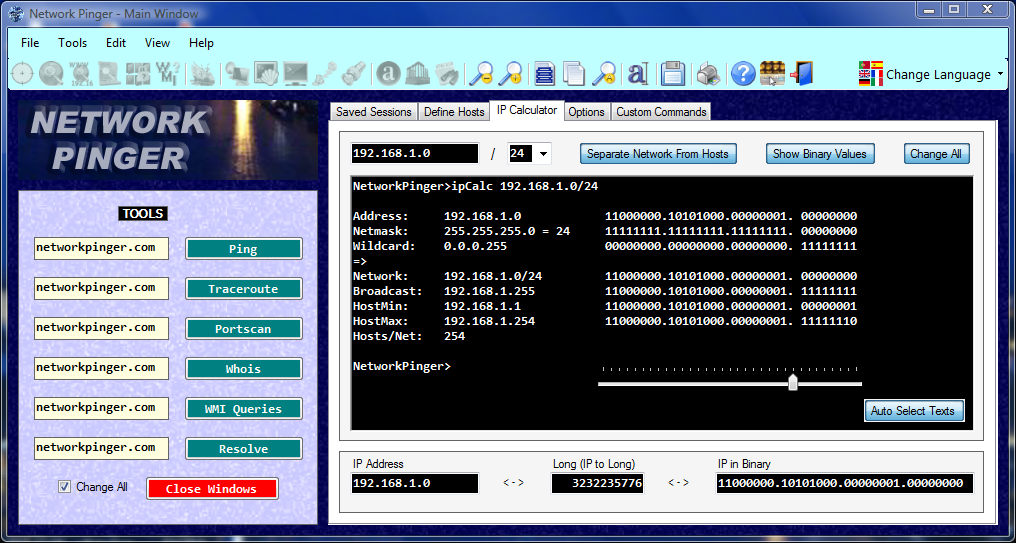Click the network cable plug toolbar icon
Screen dimensions: 1016x543
[325, 73]
